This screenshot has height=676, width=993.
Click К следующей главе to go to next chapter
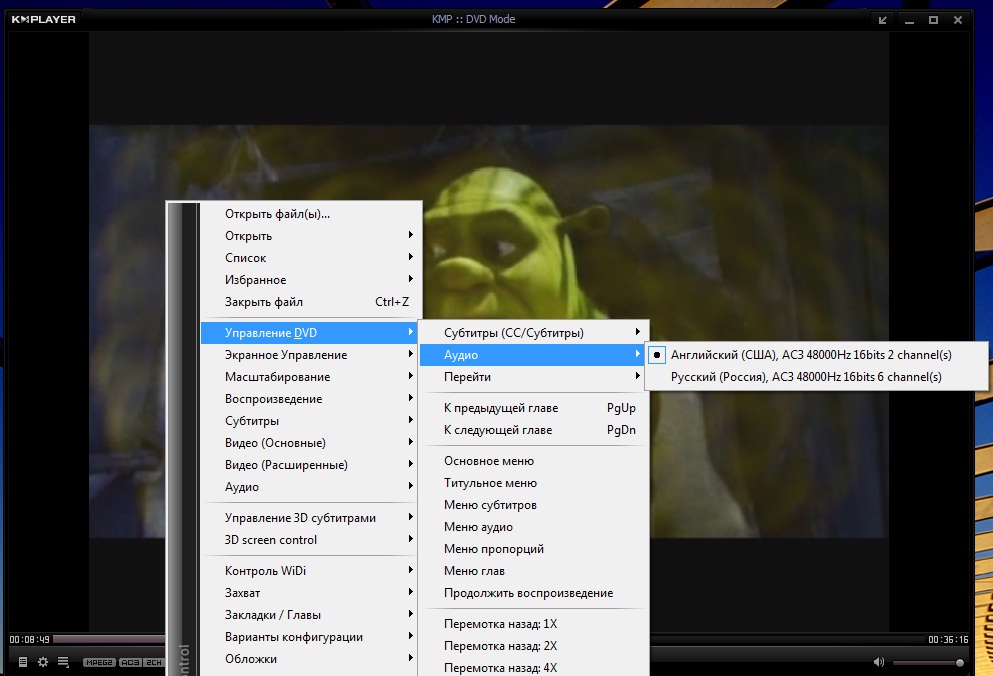[x=498, y=430]
